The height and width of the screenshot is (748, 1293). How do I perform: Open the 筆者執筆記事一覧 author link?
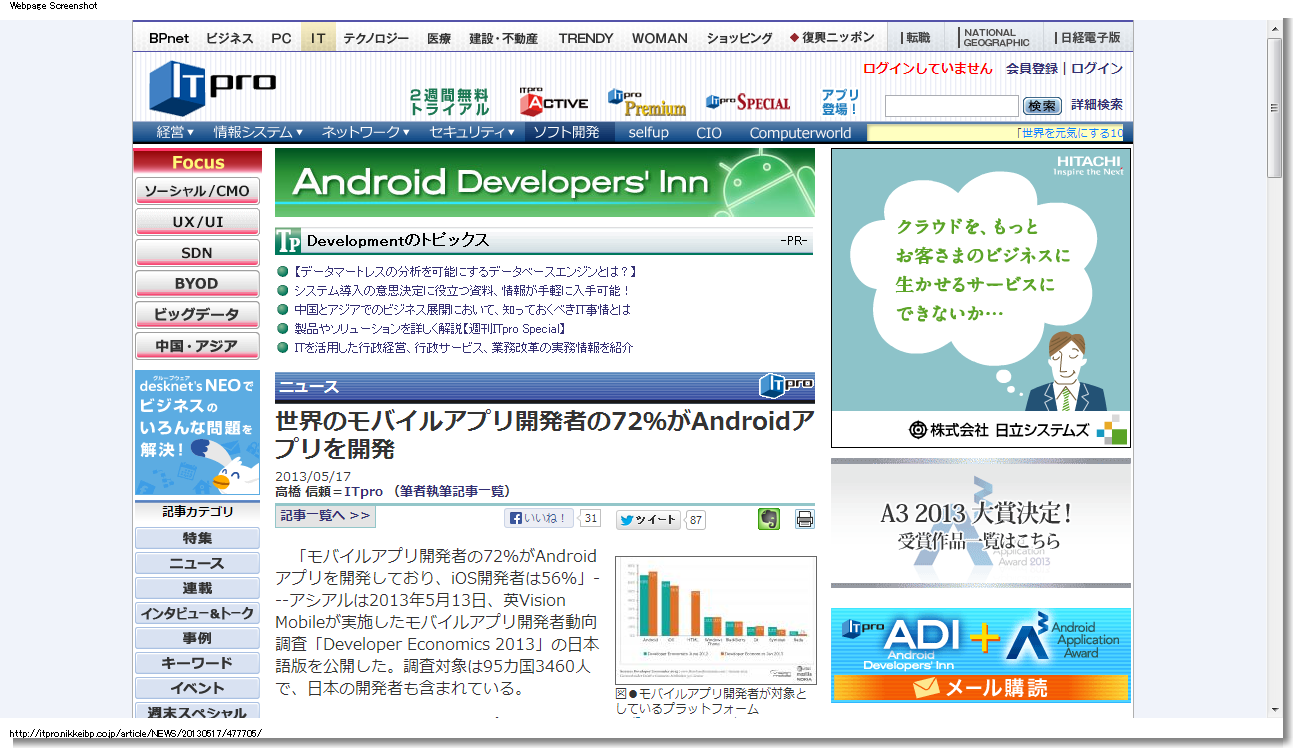454,491
